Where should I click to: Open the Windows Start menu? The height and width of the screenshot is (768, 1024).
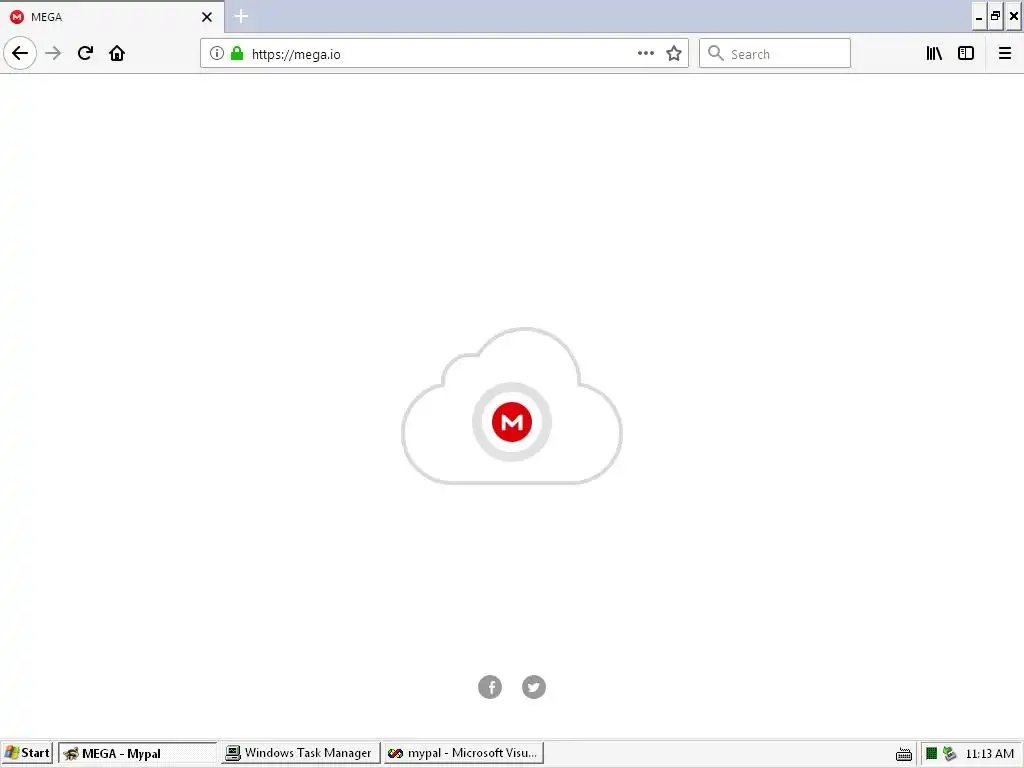click(27, 753)
